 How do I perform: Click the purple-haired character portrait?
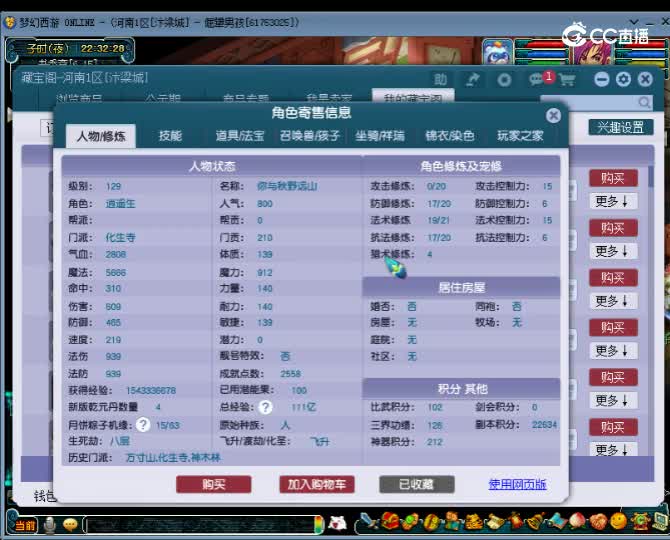(x=591, y=52)
